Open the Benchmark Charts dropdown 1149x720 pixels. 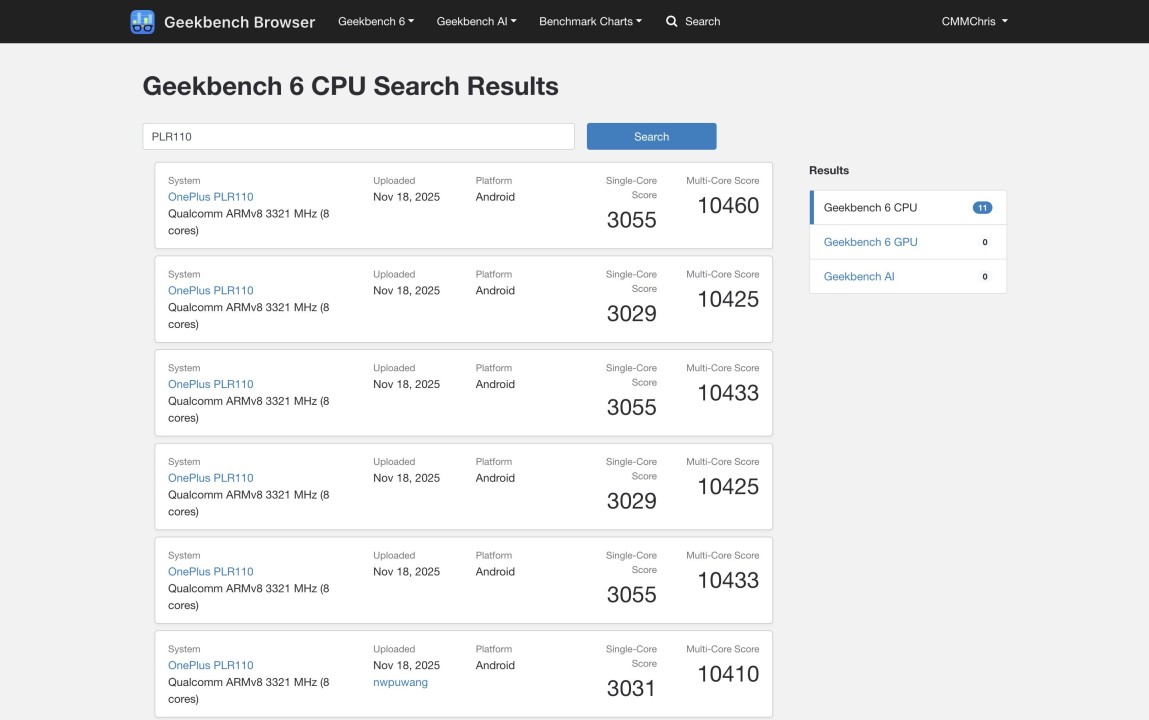point(590,21)
